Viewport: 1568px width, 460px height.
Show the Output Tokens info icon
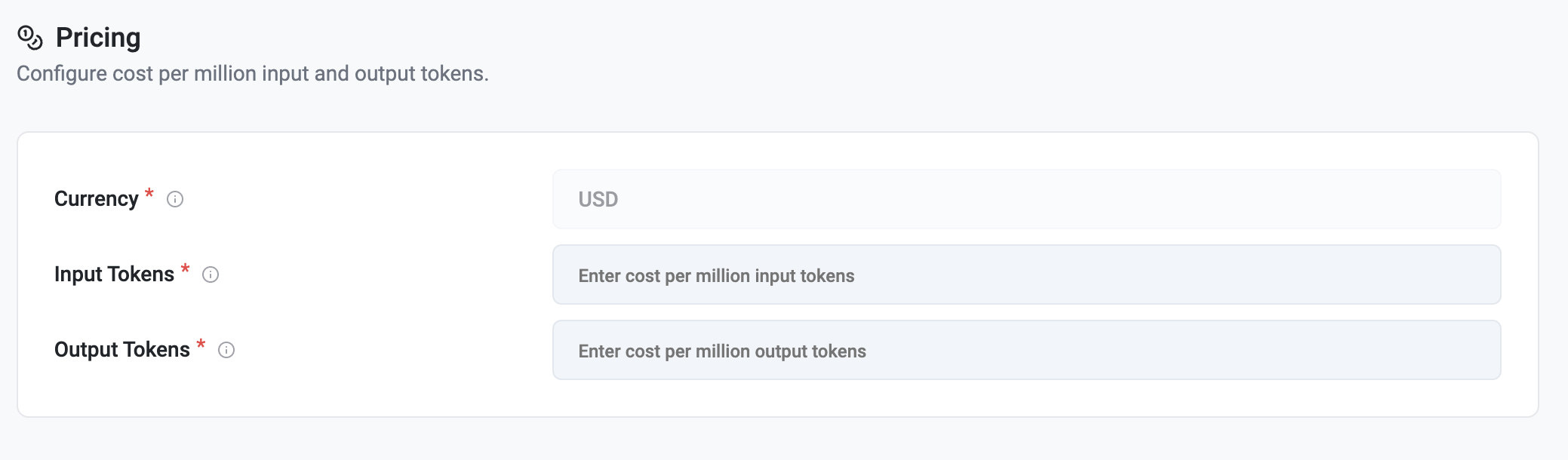(226, 350)
